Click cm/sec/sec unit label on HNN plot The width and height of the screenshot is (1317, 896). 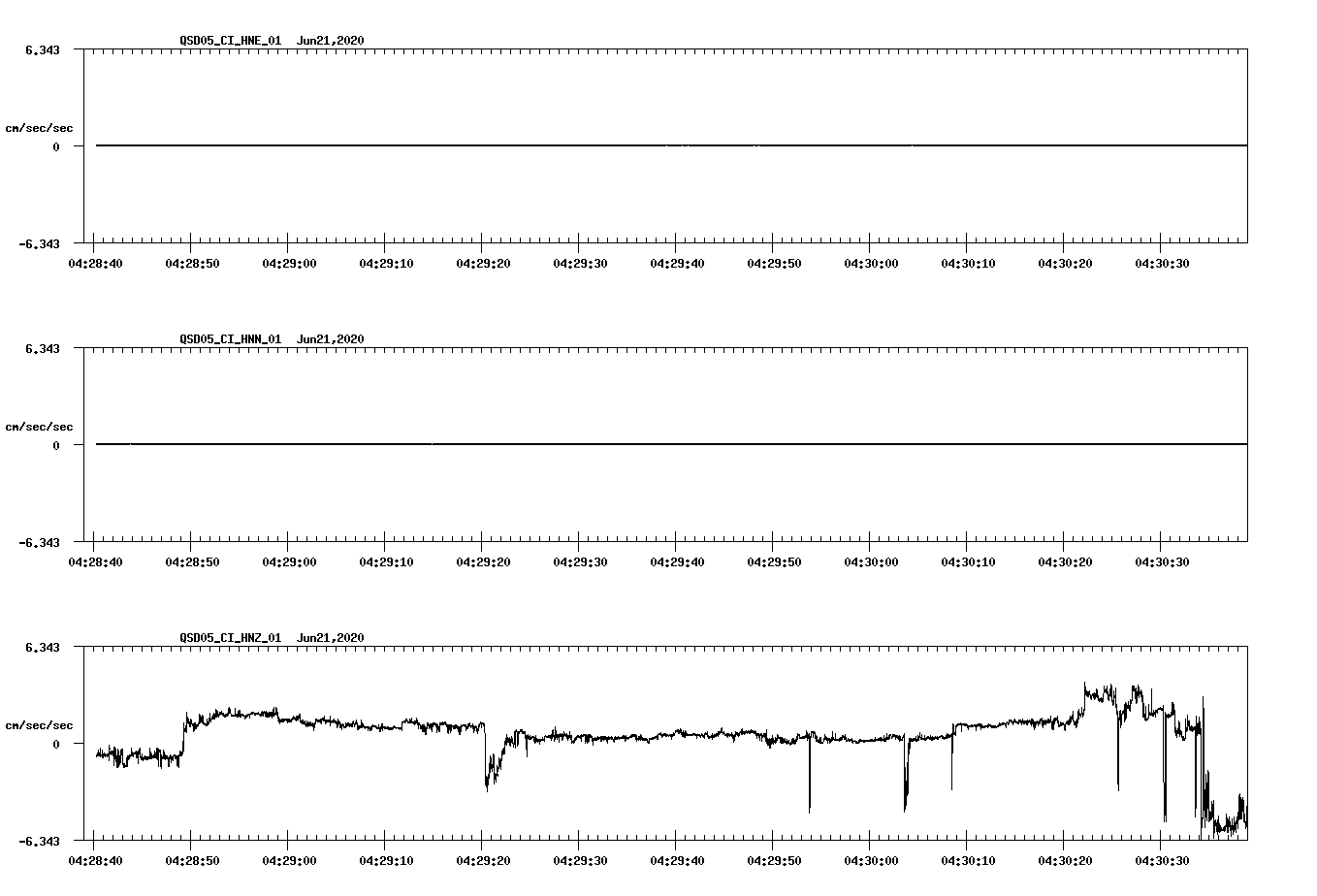tap(39, 427)
